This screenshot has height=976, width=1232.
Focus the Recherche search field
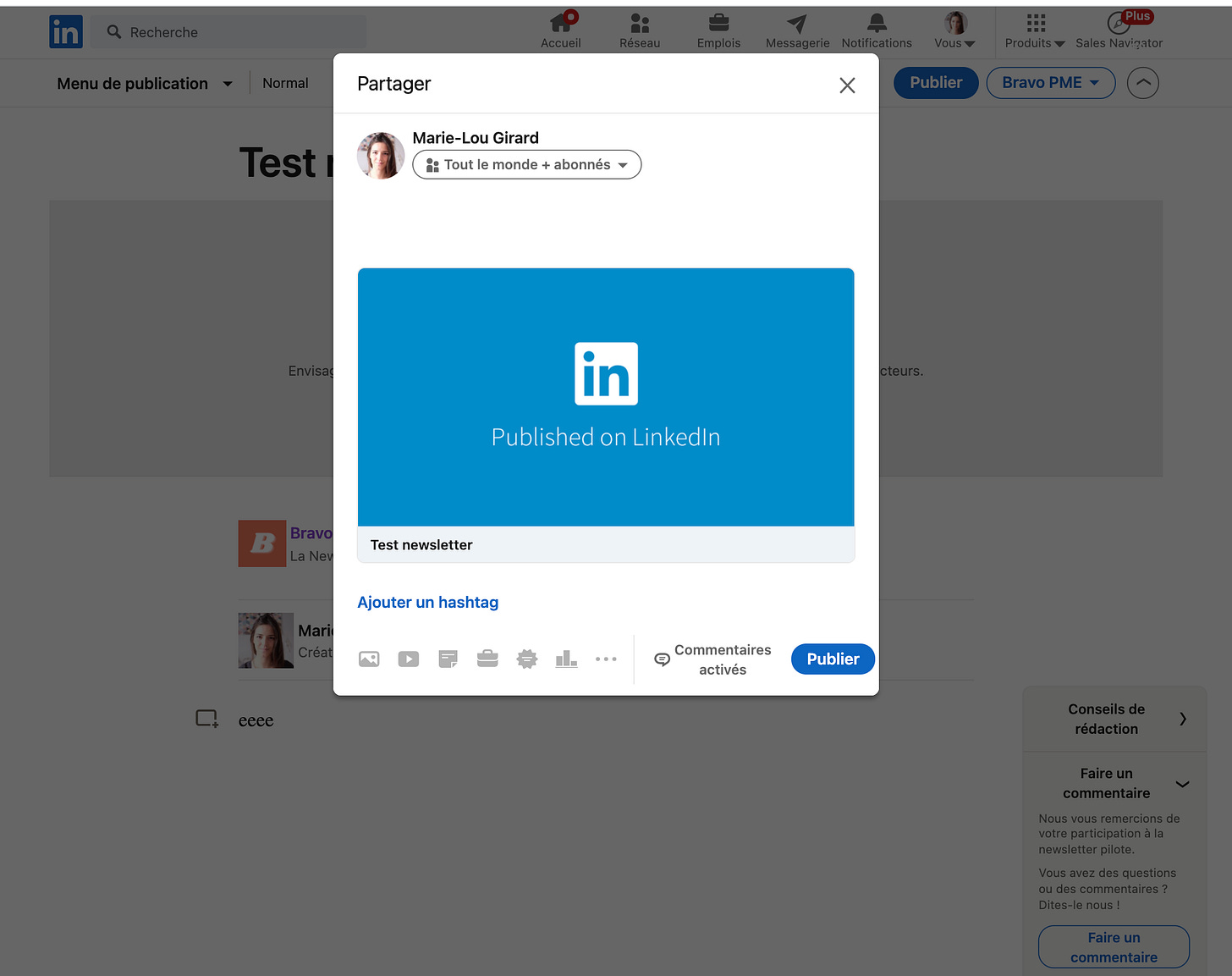tap(228, 32)
